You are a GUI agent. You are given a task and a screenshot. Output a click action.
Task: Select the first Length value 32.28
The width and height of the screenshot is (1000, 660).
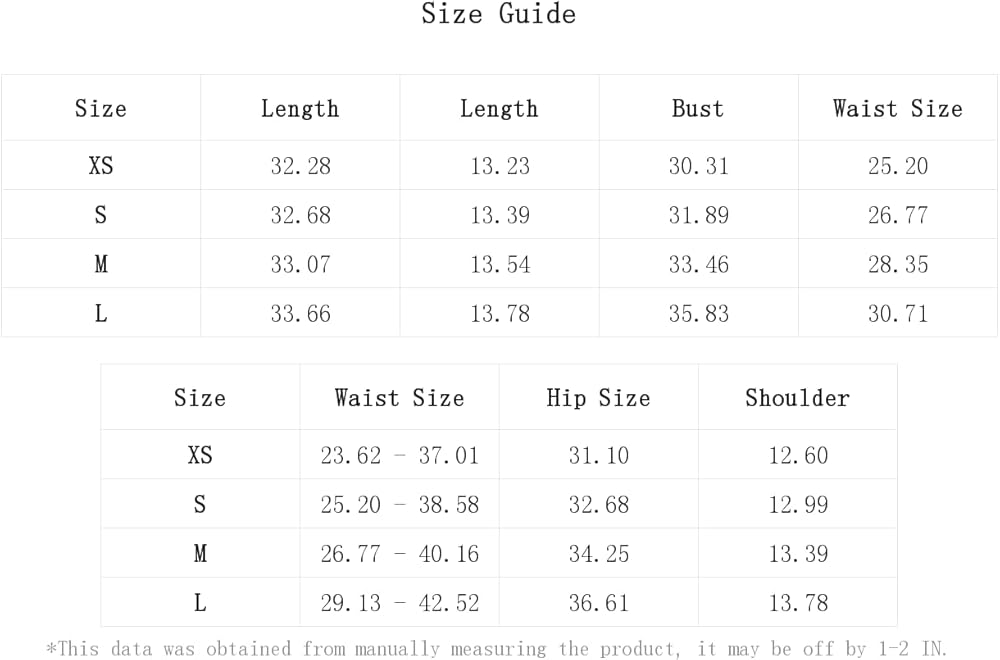click(300, 166)
